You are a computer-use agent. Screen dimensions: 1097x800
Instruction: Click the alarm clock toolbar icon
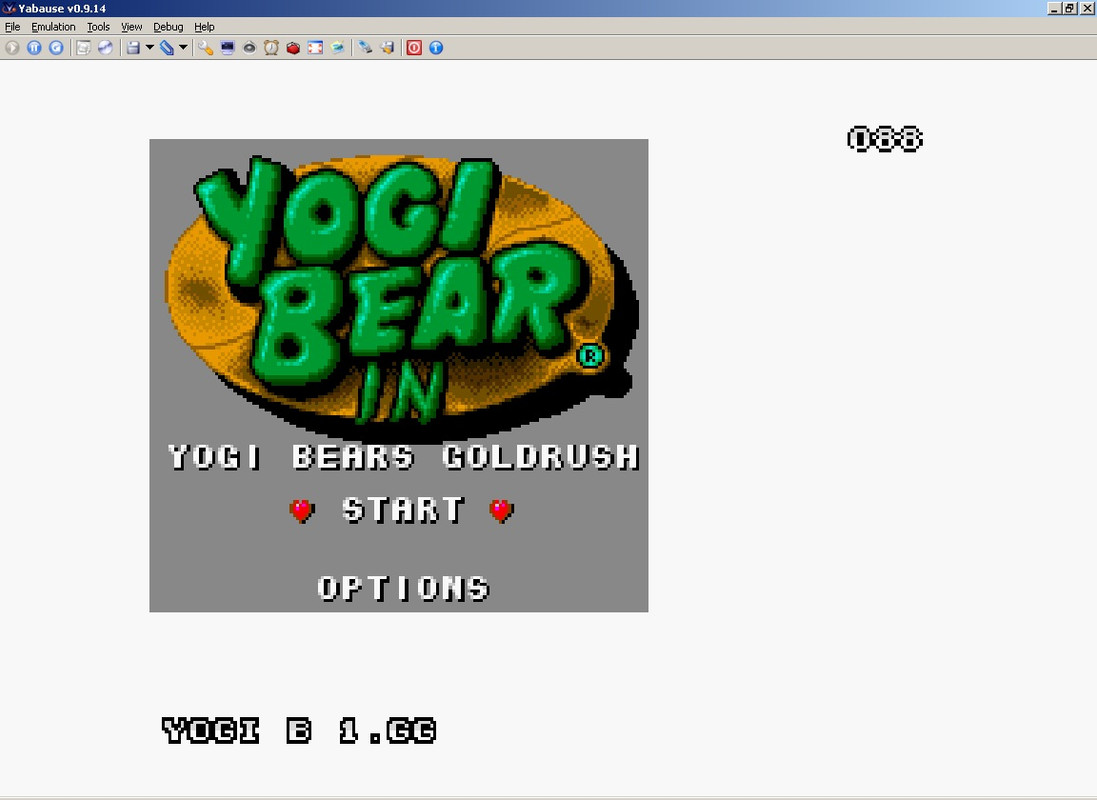click(271, 48)
